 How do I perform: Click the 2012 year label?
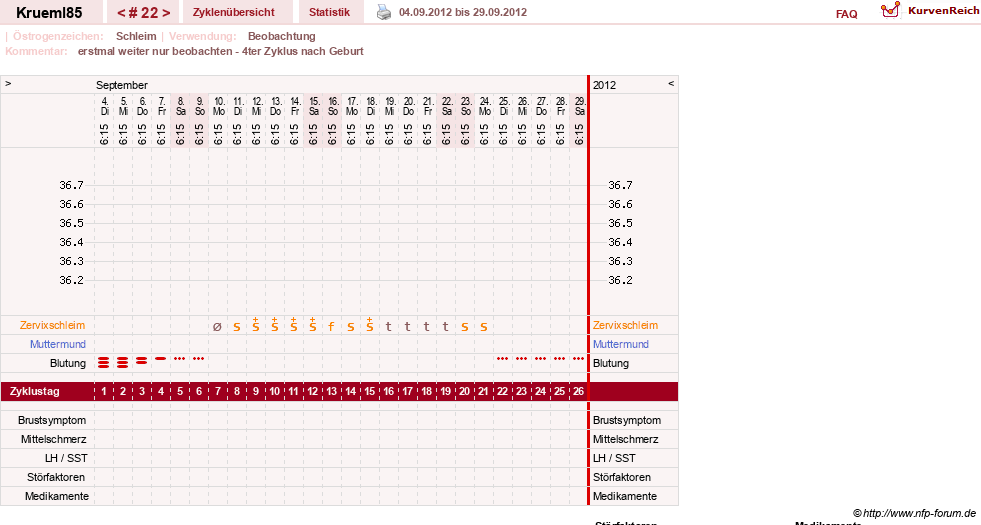click(604, 85)
